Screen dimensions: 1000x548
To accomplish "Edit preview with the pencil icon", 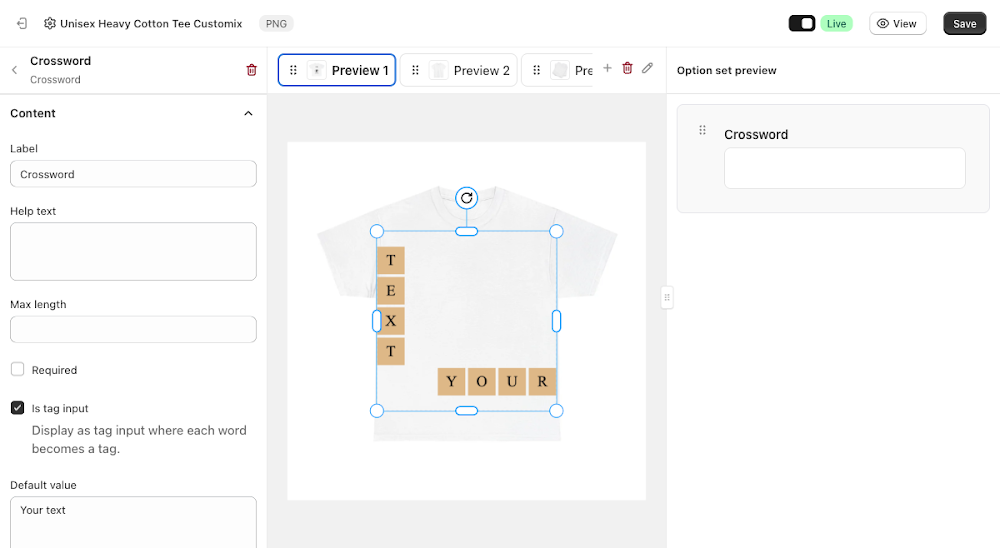I will (x=647, y=68).
